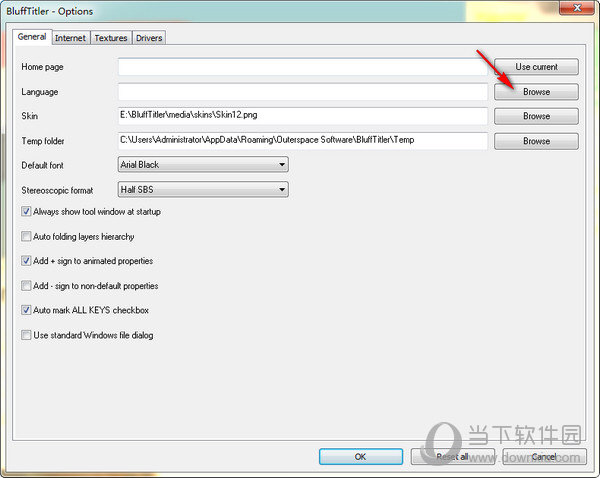Click the Home page input field
This screenshot has height=478, width=600.
pos(302,67)
